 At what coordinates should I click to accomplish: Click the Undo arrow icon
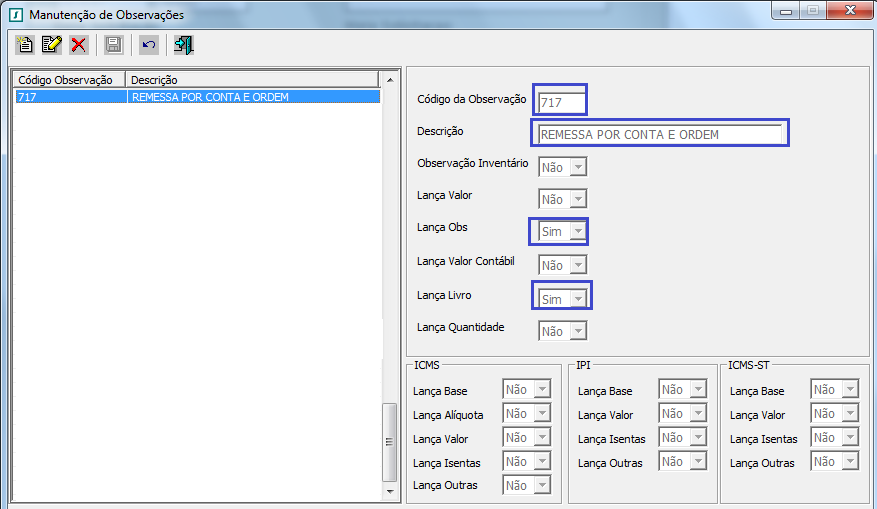pyautogui.click(x=148, y=44)
